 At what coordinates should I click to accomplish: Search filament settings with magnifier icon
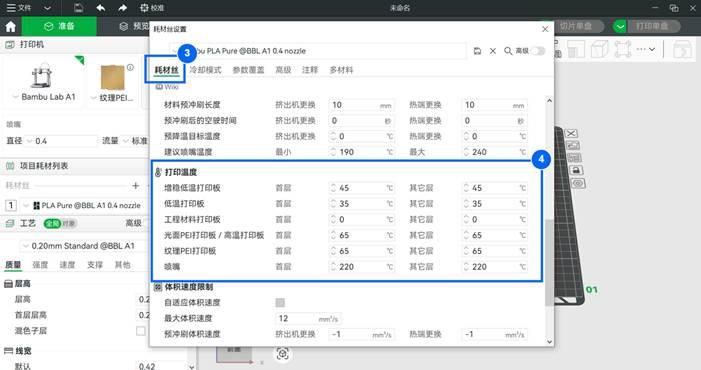pos(508,51)
